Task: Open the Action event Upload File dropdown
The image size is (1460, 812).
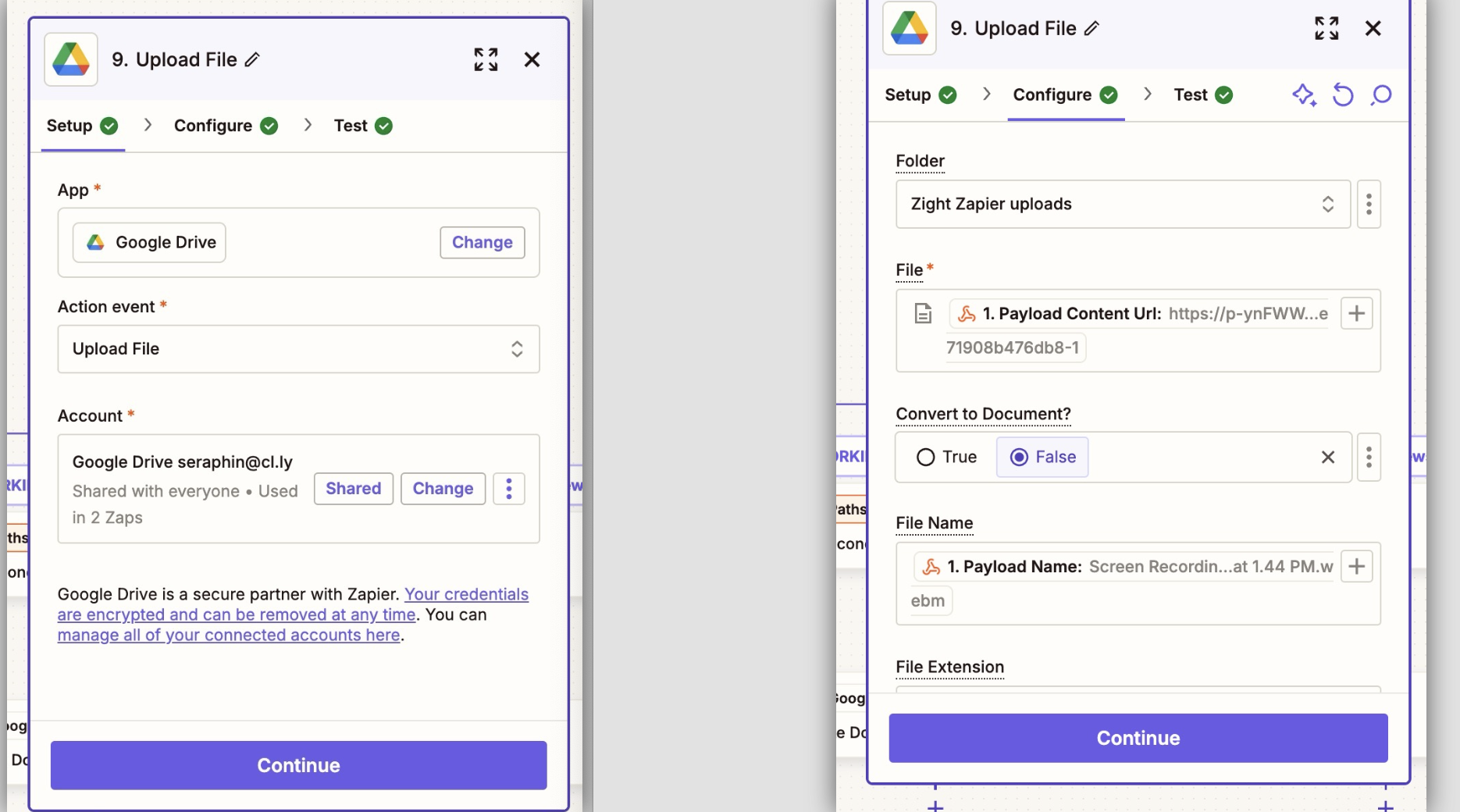Action: click(298, 349)
